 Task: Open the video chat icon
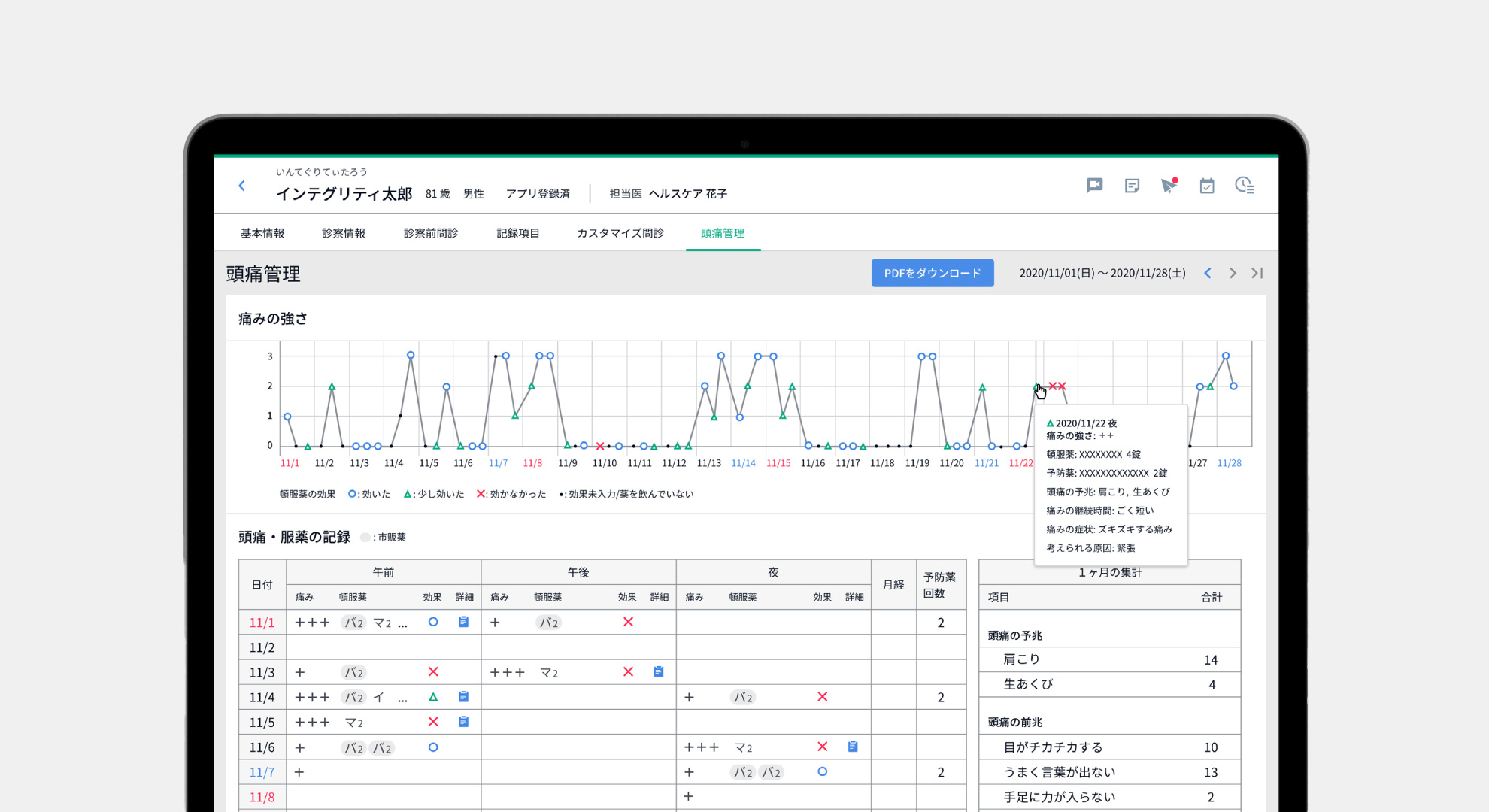pyautogui.click(x=1094, y=186)
